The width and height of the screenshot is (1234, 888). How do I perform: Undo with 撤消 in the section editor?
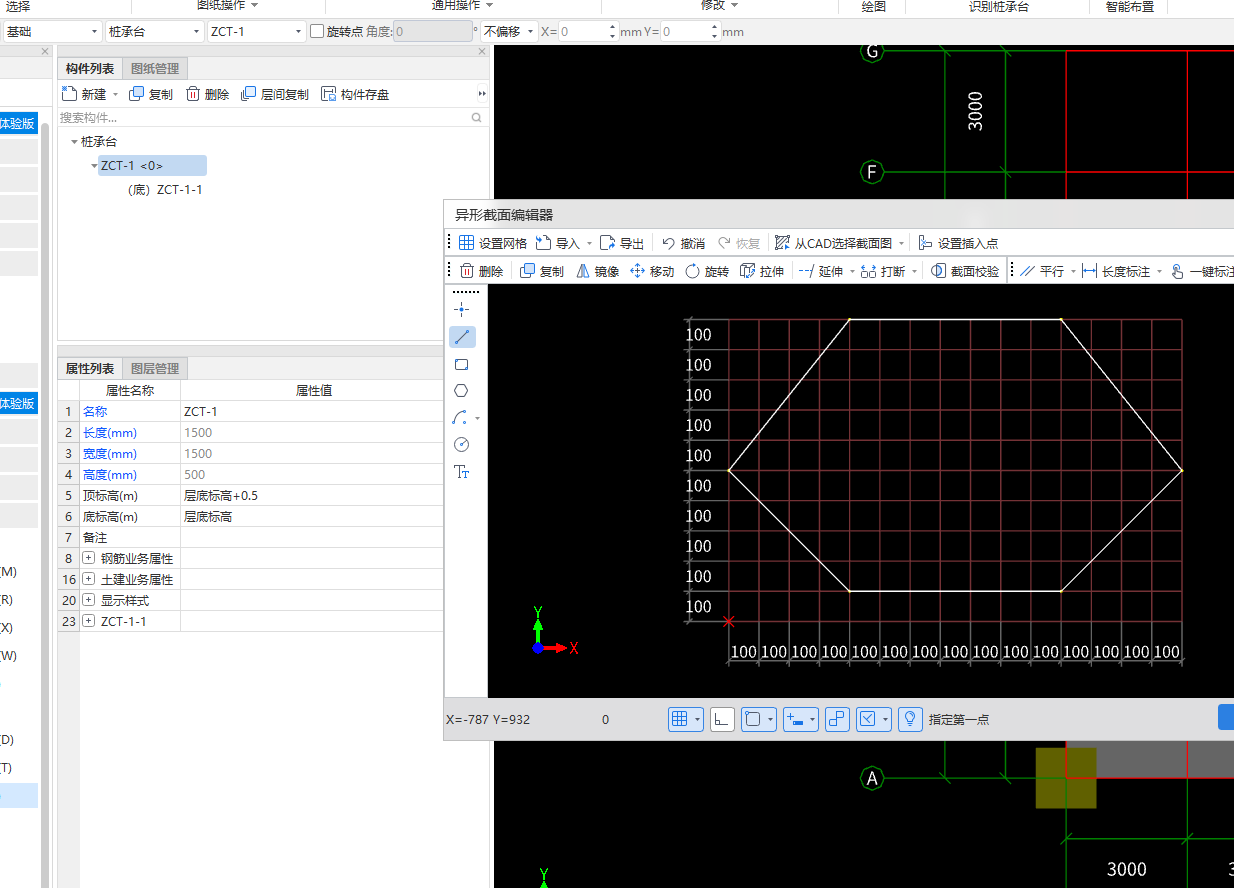(x=684, y=243)
